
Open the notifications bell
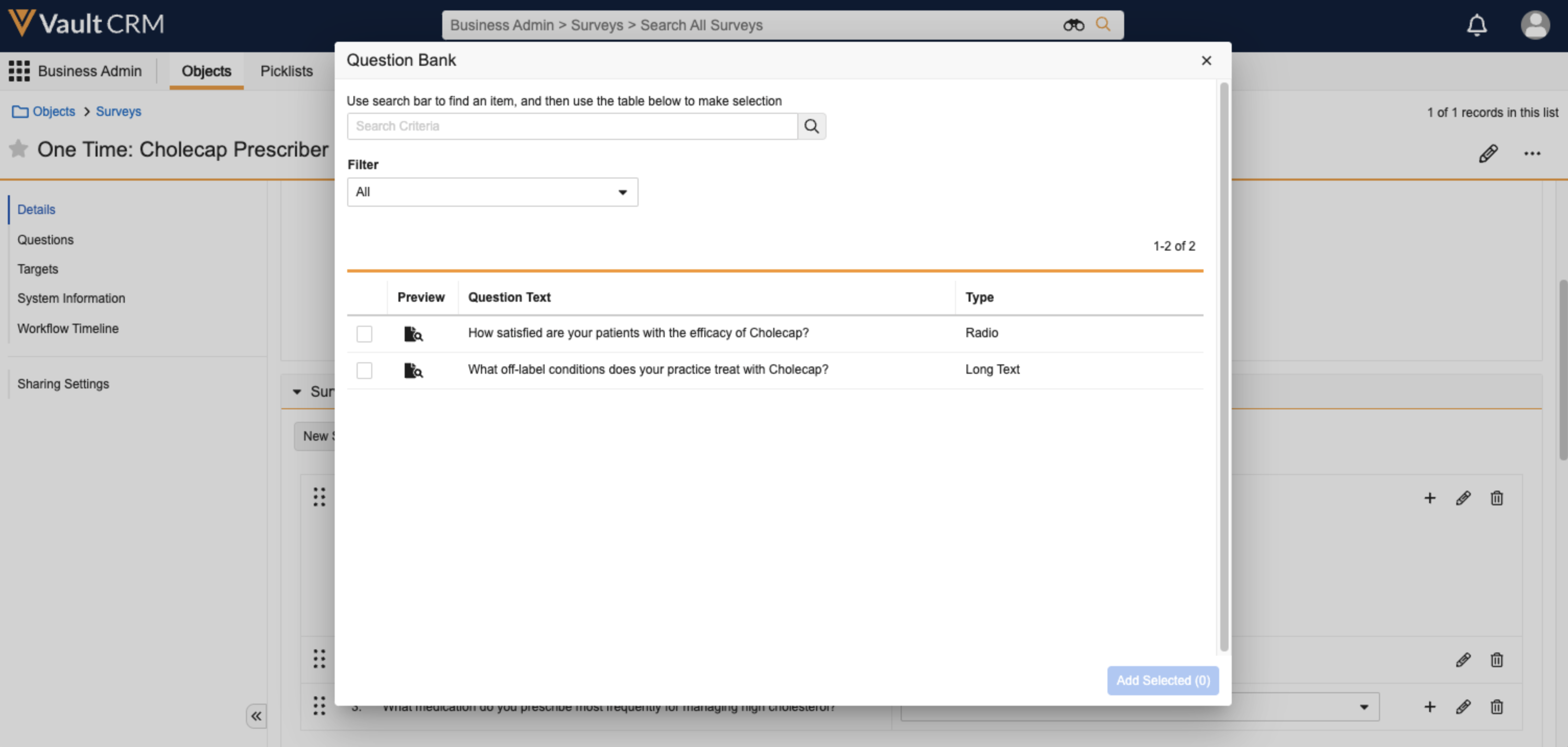(x=1477, y=25)
